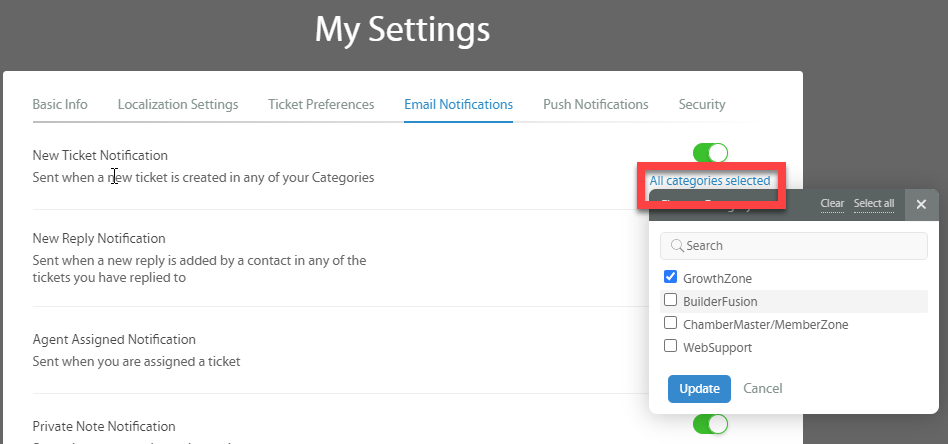The height and width of the screenshot is (444, 948).
Task: Click Cancel in the category popup
Action: coord(763,388)
